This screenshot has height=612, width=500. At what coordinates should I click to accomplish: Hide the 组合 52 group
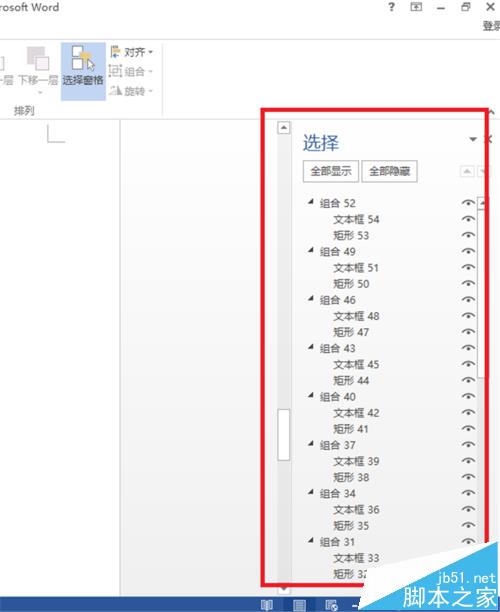[x=468, y=203]
